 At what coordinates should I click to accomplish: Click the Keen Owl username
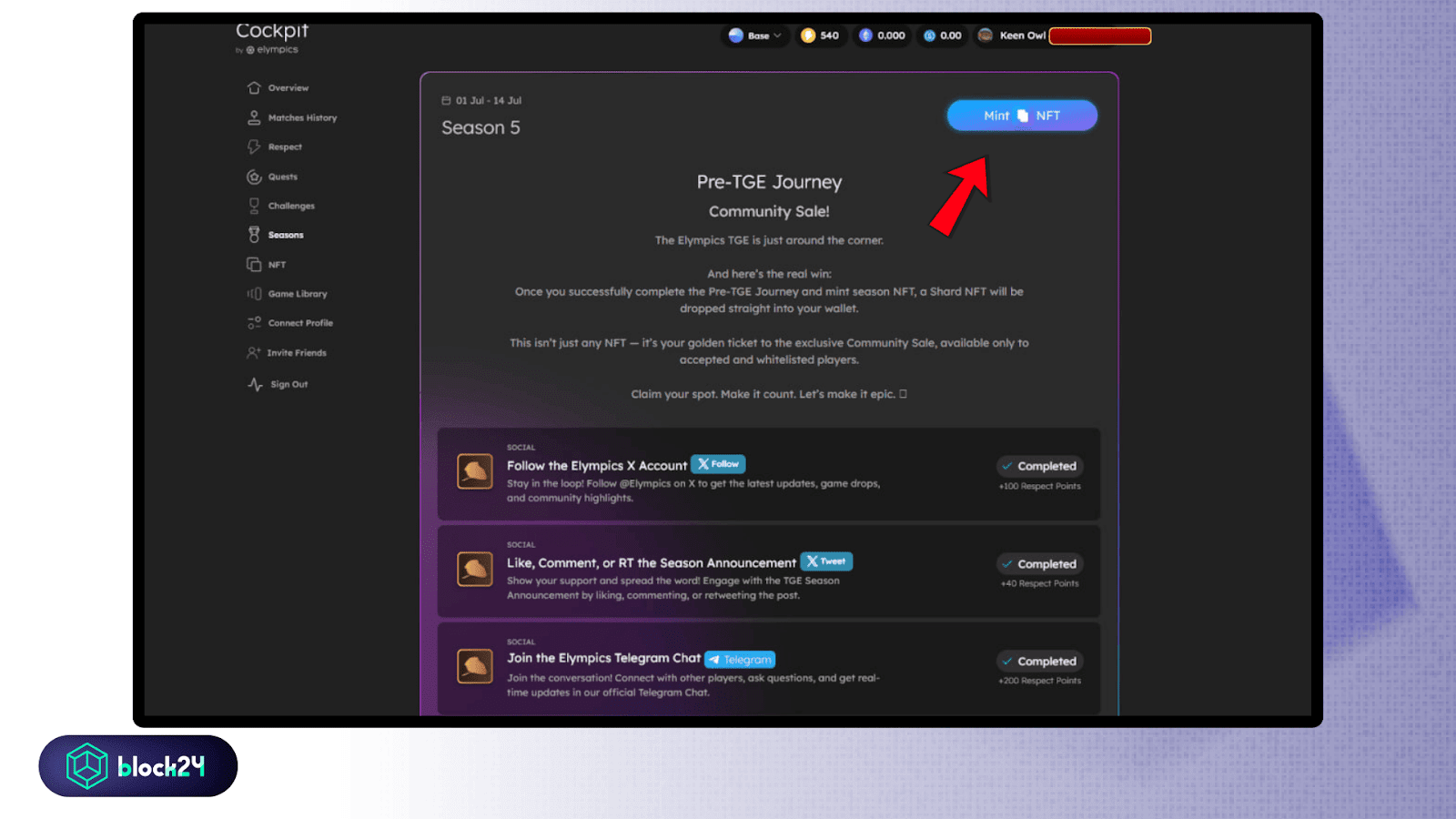tap(1023, 35)
